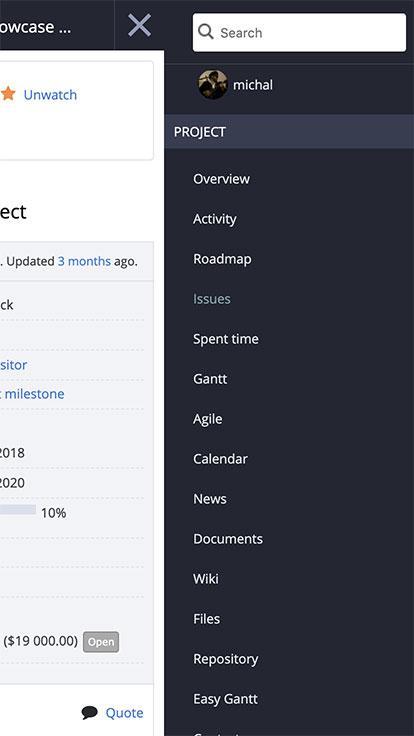Viewport: 414px width, 736px height.
Task: Go to Repository menu item
Action: (x=226, y=659)
